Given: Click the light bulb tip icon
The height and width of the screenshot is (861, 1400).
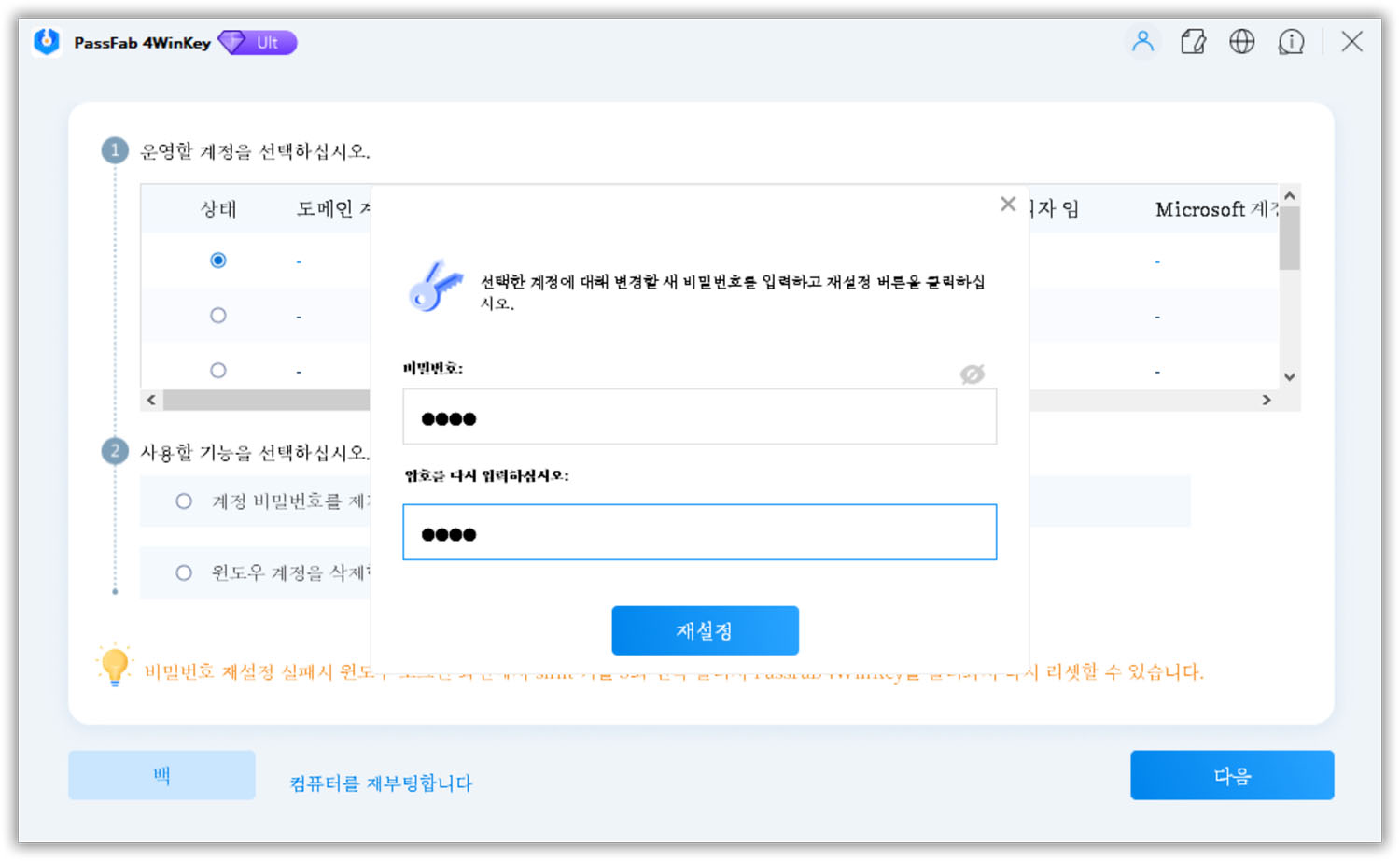Looking at the screenshot, I should 115,667.
